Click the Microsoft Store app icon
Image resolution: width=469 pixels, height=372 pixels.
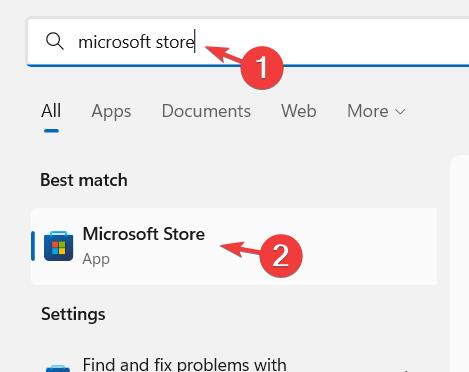click(59, 246)
